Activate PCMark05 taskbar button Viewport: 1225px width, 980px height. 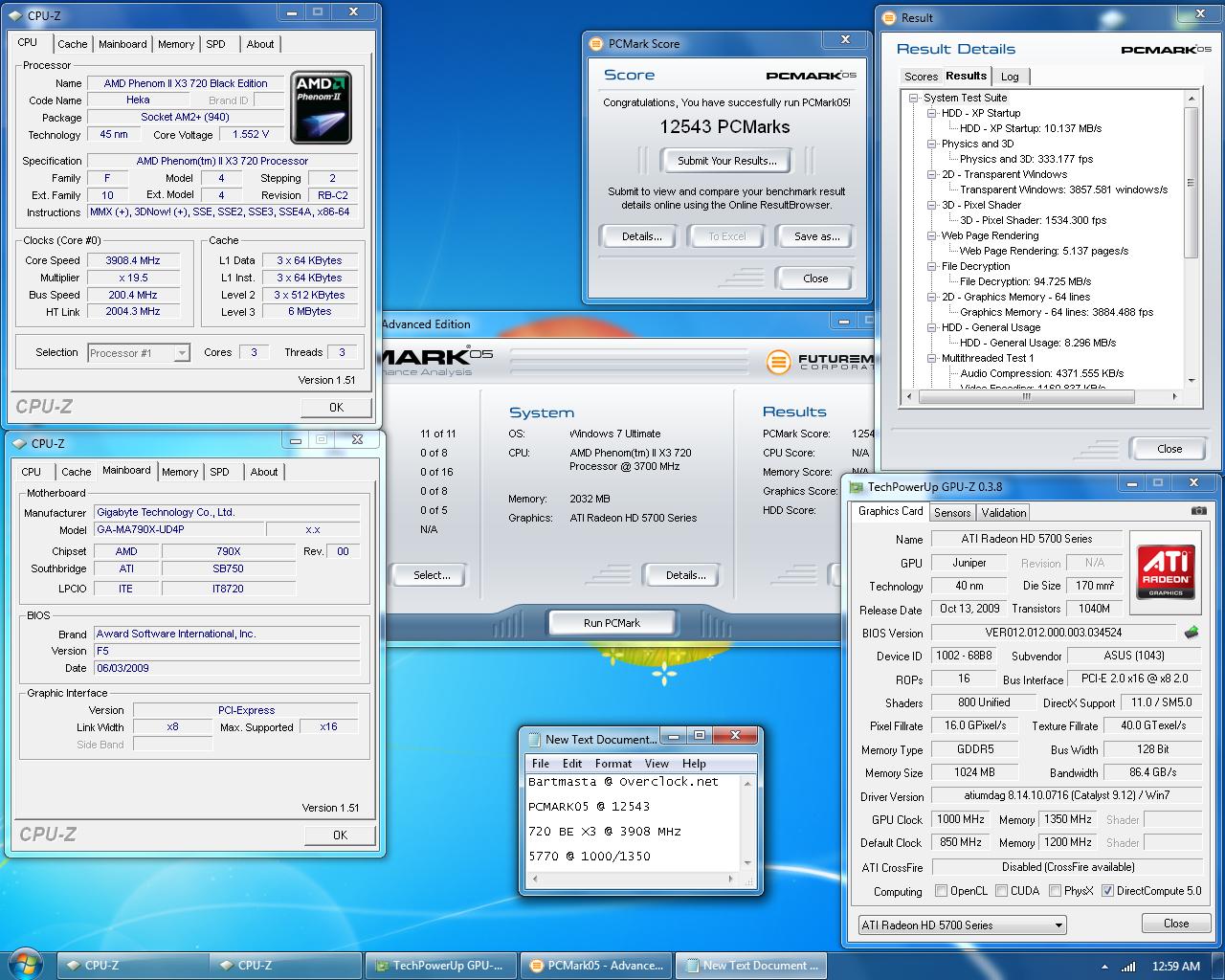[596, 966]
